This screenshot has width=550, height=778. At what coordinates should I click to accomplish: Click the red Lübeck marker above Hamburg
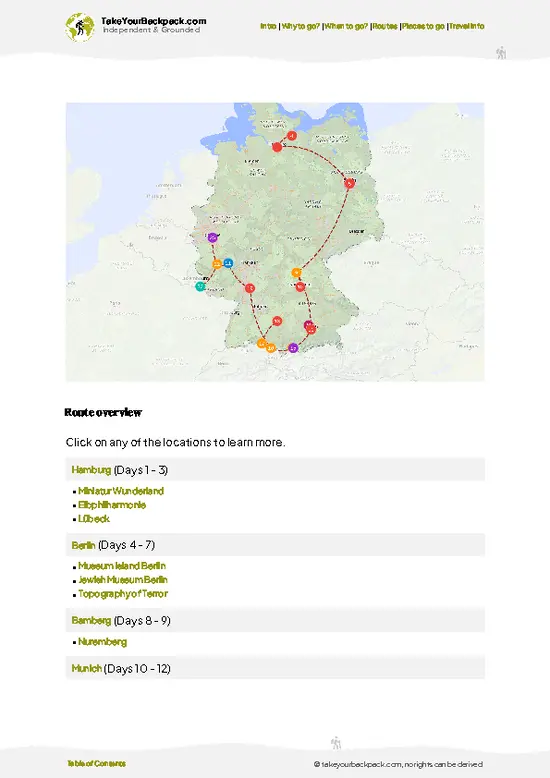(x=292, y=135)
